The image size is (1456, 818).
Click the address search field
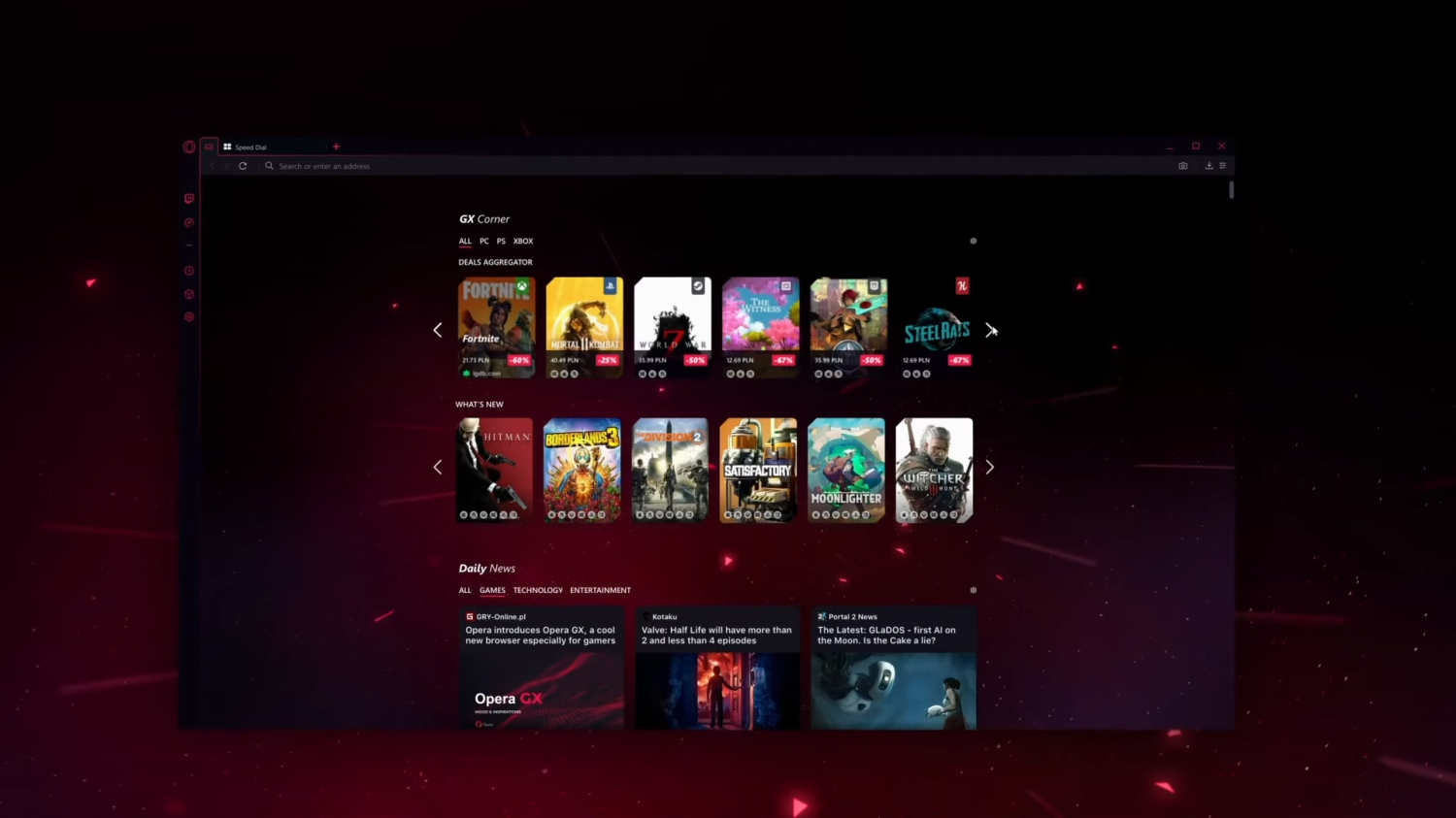[x=718, y=166]
